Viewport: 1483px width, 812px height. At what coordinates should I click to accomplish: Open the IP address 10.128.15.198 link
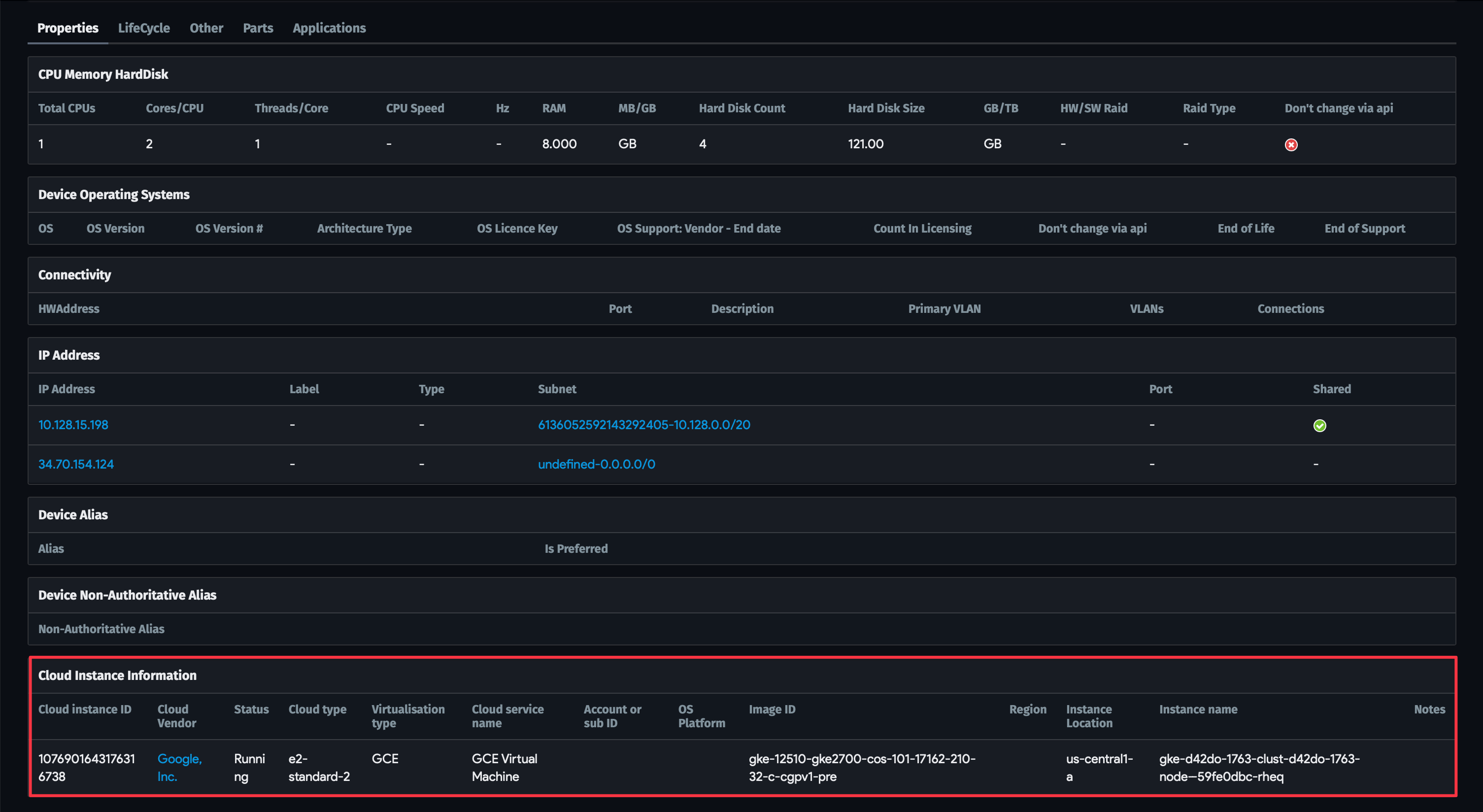click(x=72, y=424)
